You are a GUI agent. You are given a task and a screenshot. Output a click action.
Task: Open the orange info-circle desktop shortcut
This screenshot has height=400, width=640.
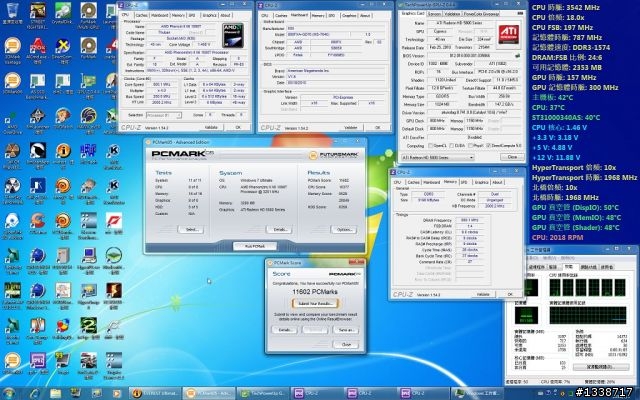click(x=63, y=155)
